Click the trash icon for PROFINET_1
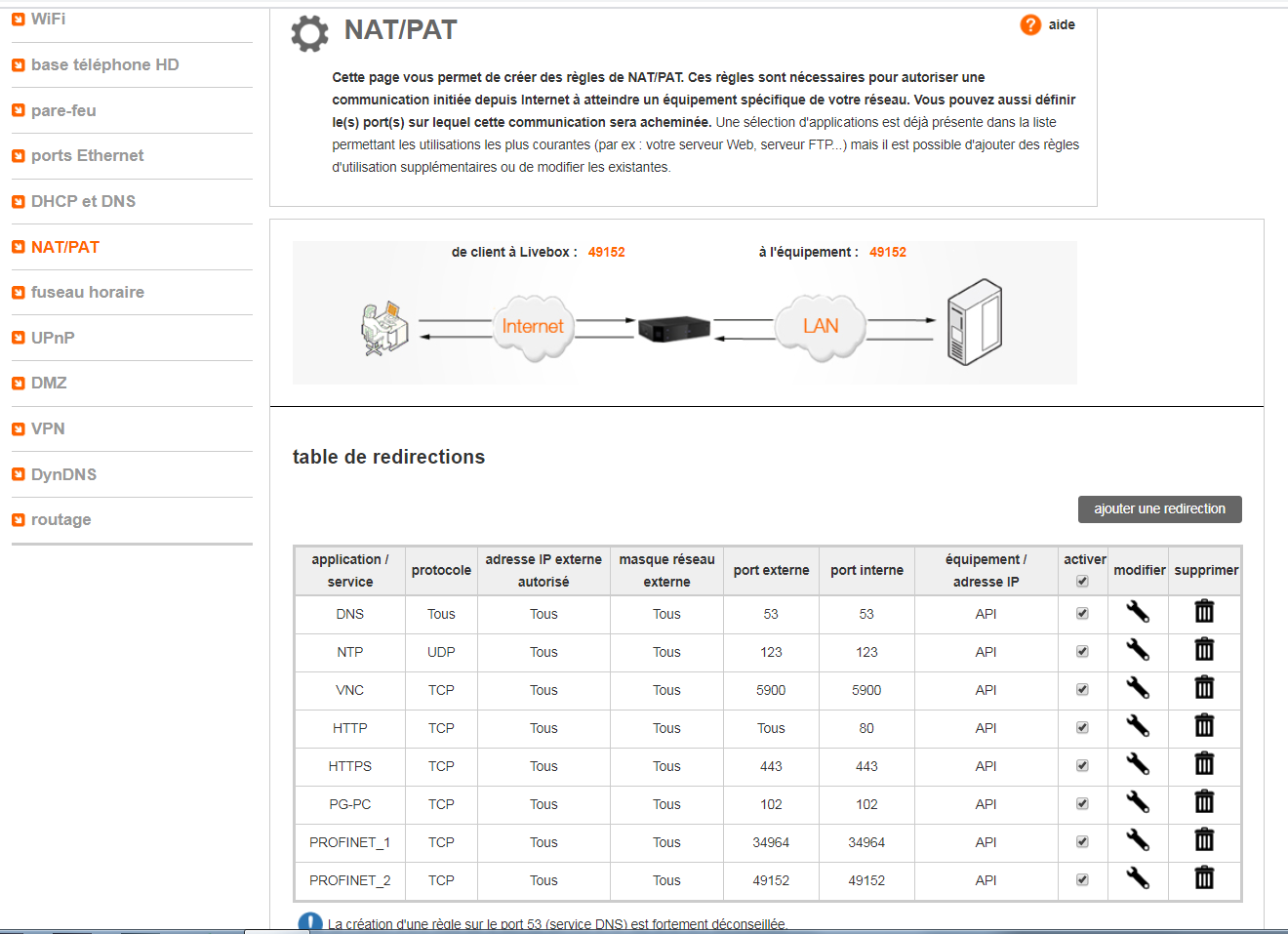This screenshot has height=934, width=1288. [1204, 841]
